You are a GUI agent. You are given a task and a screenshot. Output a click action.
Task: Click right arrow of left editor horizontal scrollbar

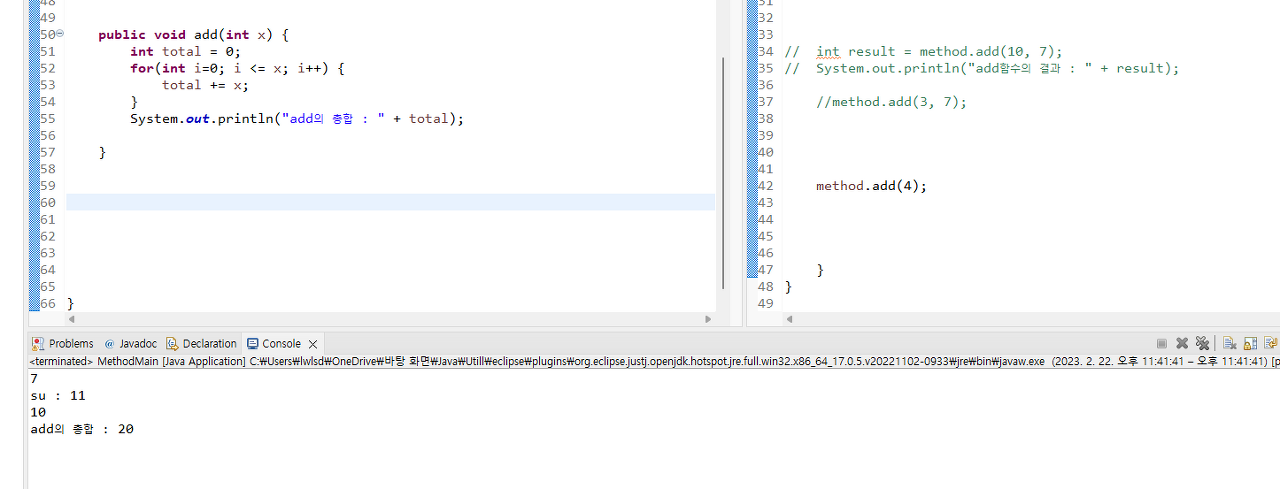708,319
